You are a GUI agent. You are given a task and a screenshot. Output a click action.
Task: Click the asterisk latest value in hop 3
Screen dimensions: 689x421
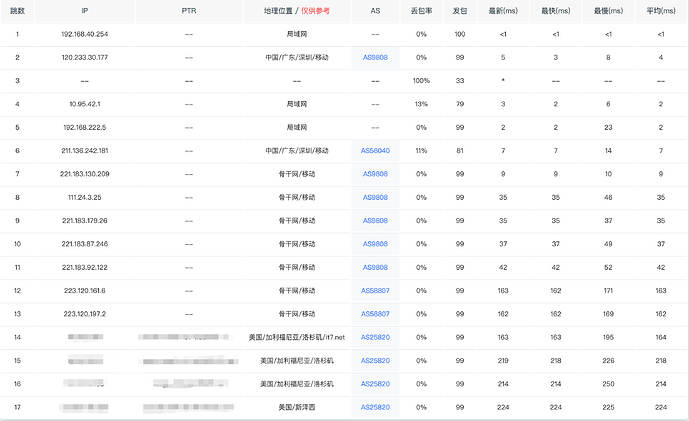(x=503, y=81)
